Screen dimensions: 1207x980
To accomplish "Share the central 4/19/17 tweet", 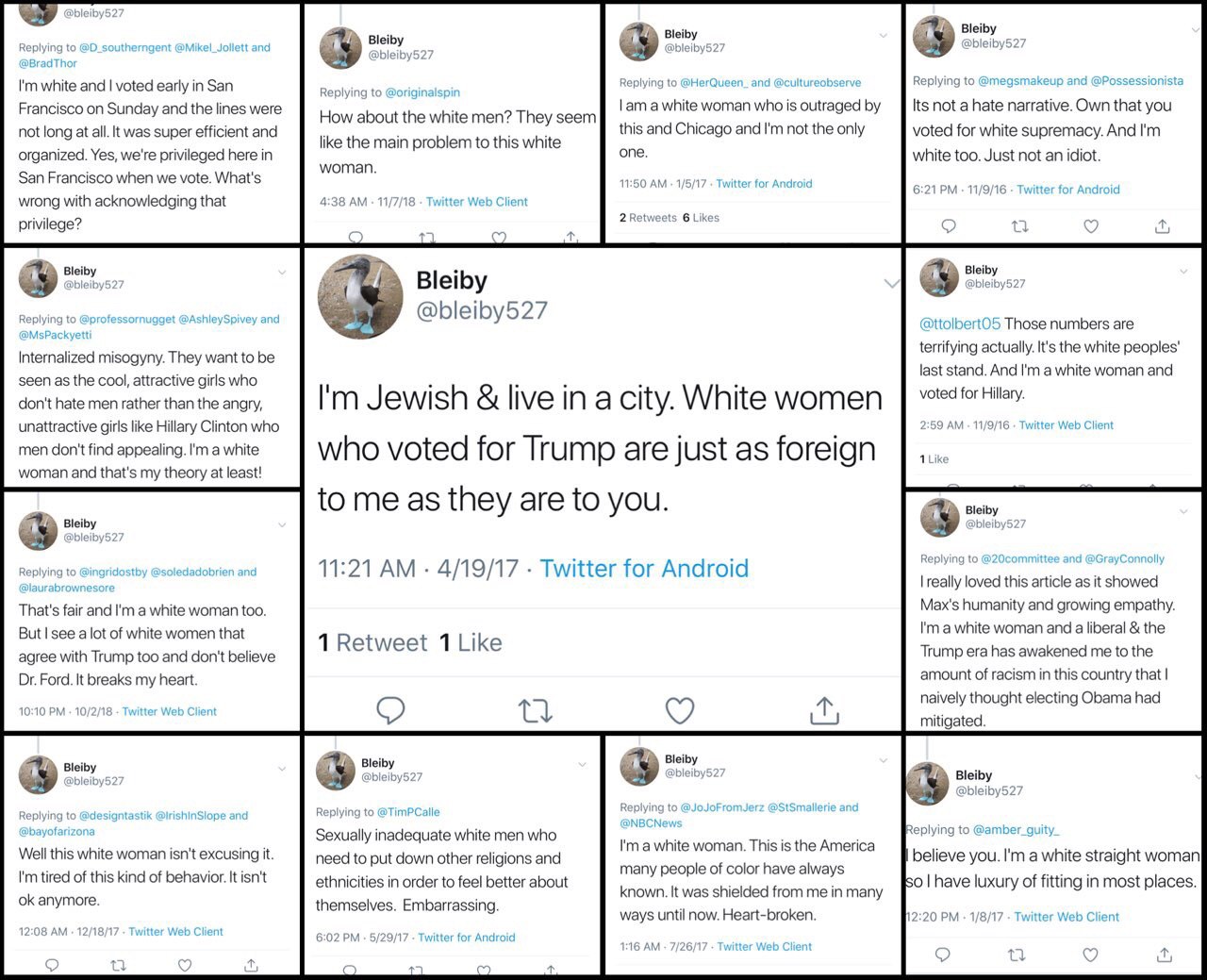I will pyautogui.click(x=824, y=709).
